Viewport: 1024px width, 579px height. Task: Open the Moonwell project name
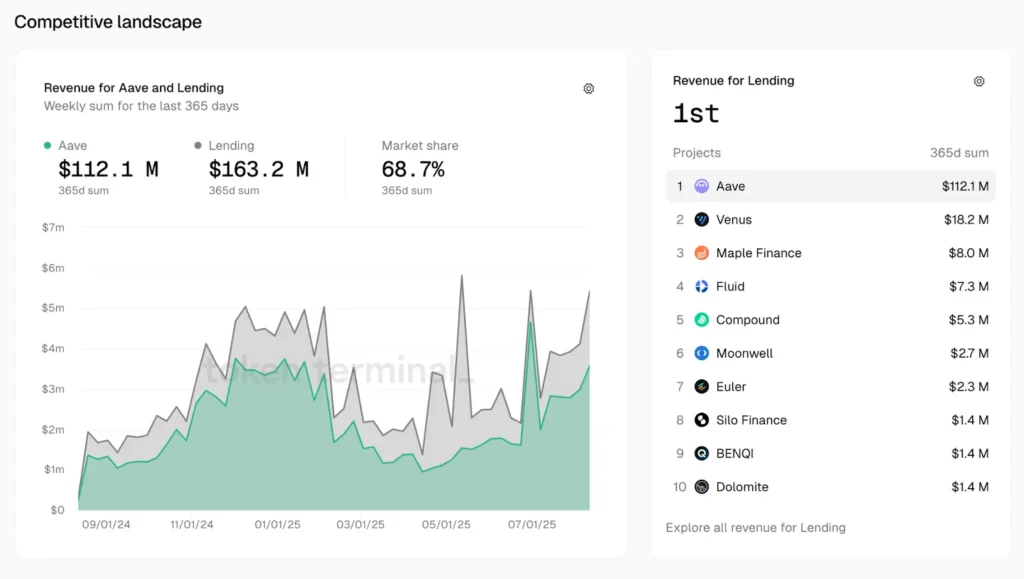[x=744, y=353]
